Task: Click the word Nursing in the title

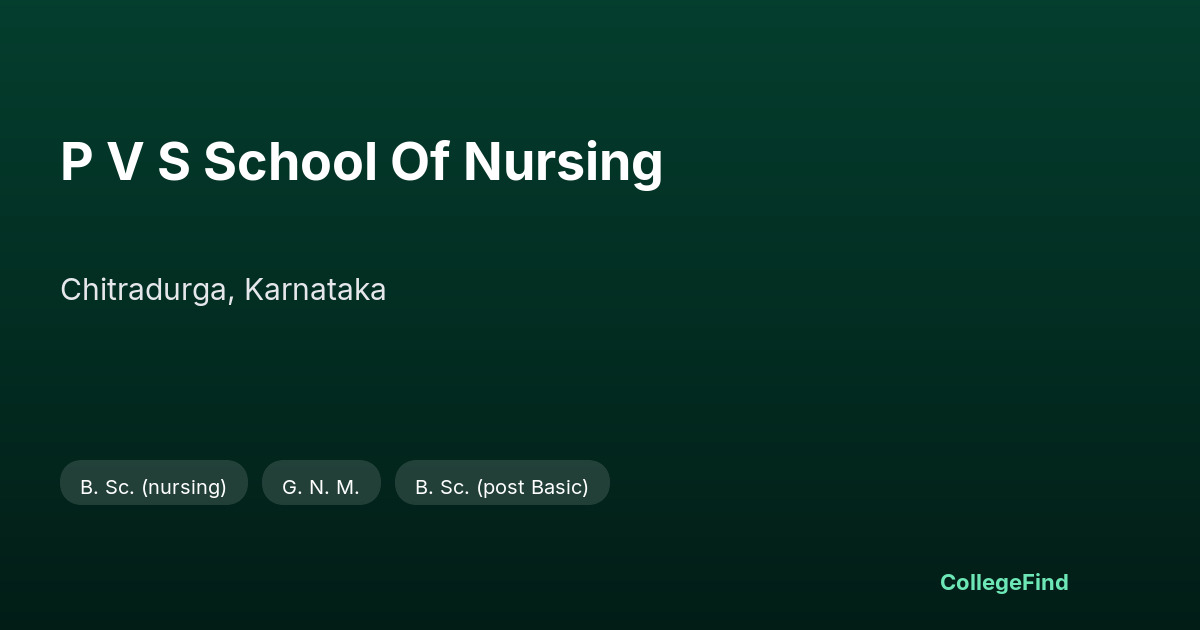Action: (563, 162)
